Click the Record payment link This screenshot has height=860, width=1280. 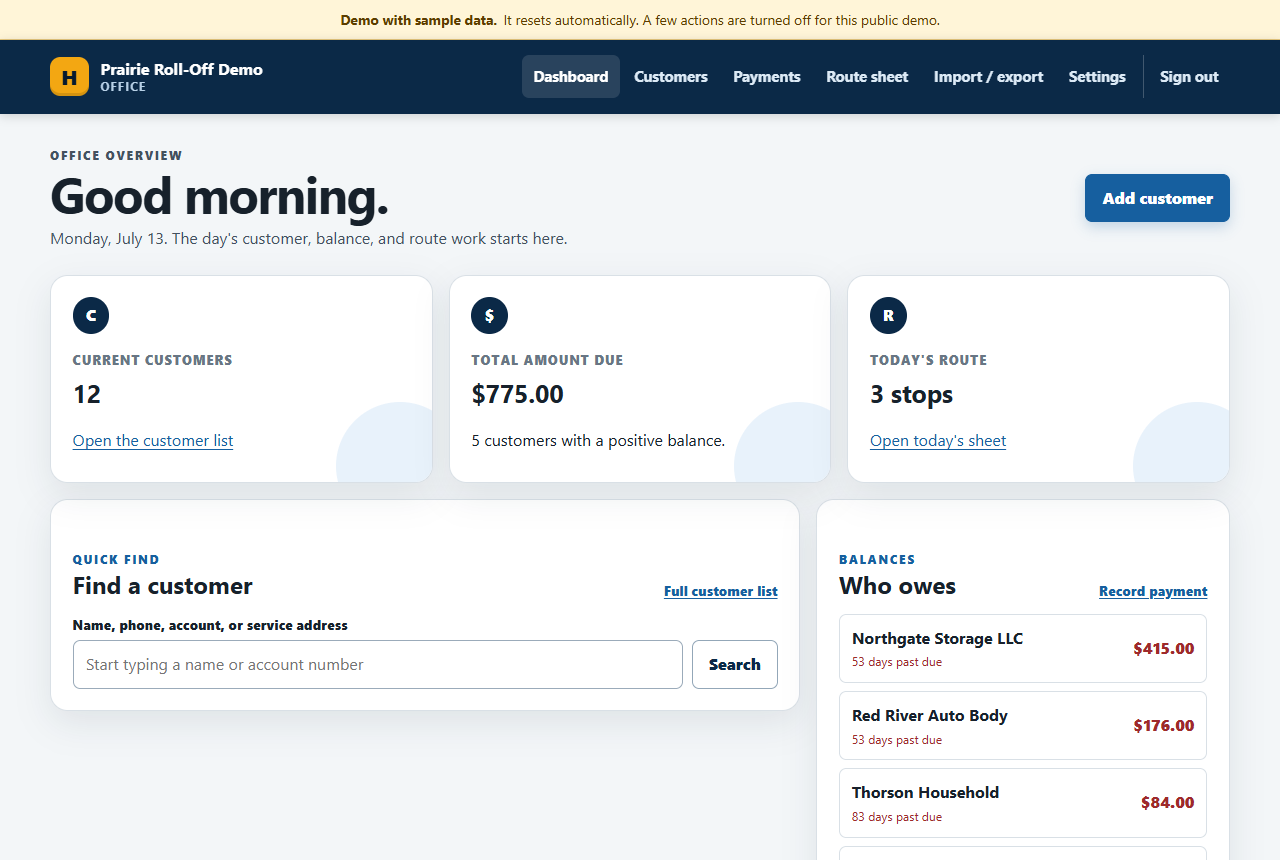point(1153,591)
